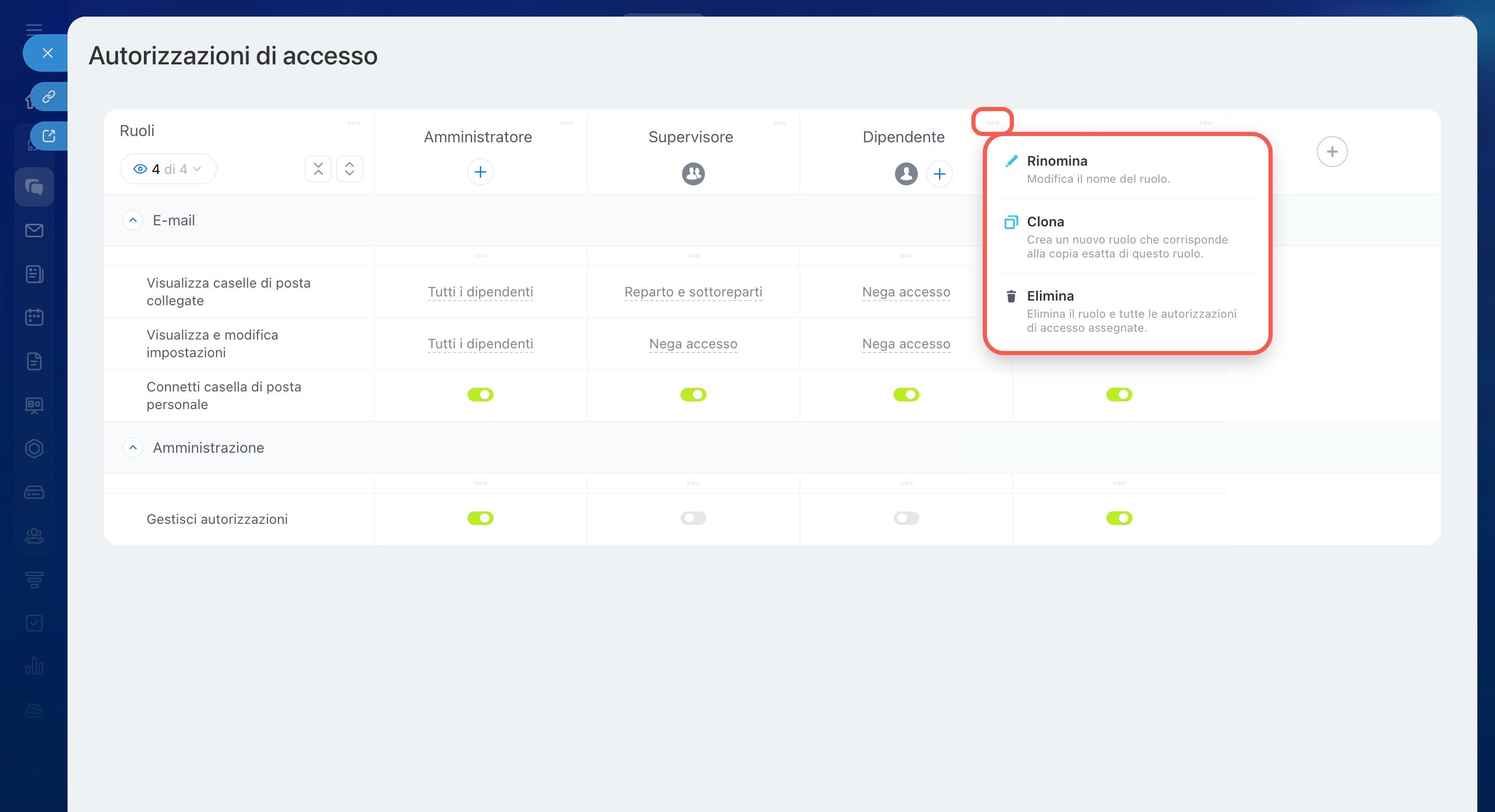Open Amministratore column three-dot menu
The height and width of the screenshot is (812, 1495).
[566, 123]
